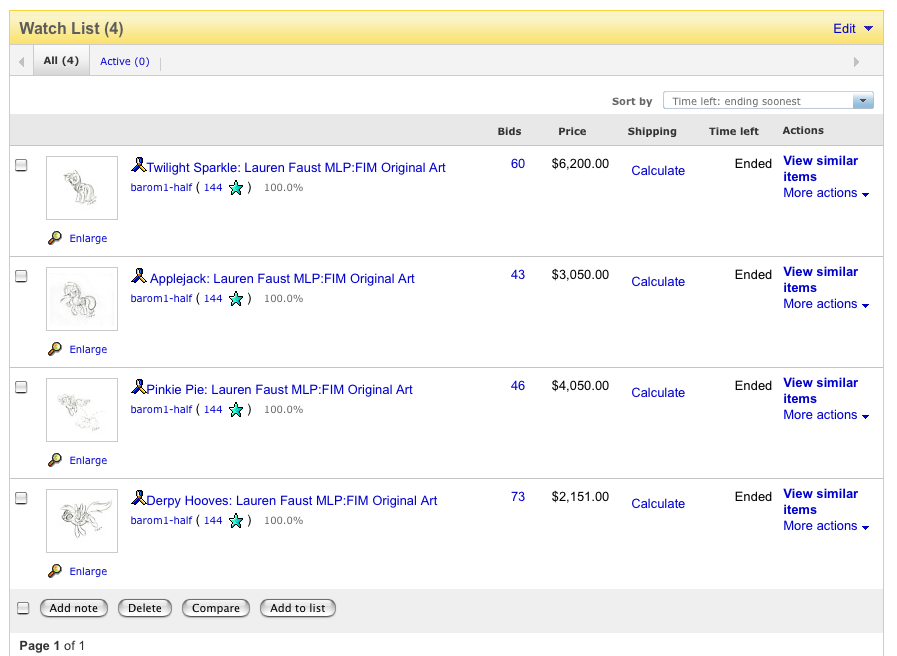897x656 pixels.
Task: View the 73 bids on Derpy Hooves
Action: click(518, 496)
